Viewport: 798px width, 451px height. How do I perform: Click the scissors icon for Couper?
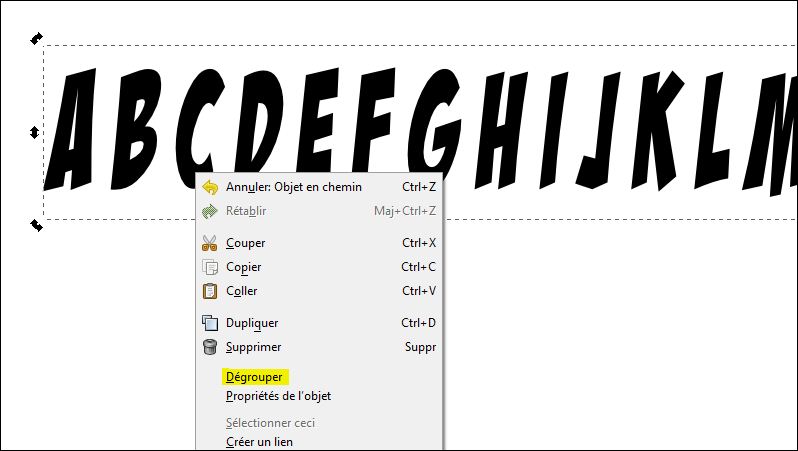coord(210,243)
